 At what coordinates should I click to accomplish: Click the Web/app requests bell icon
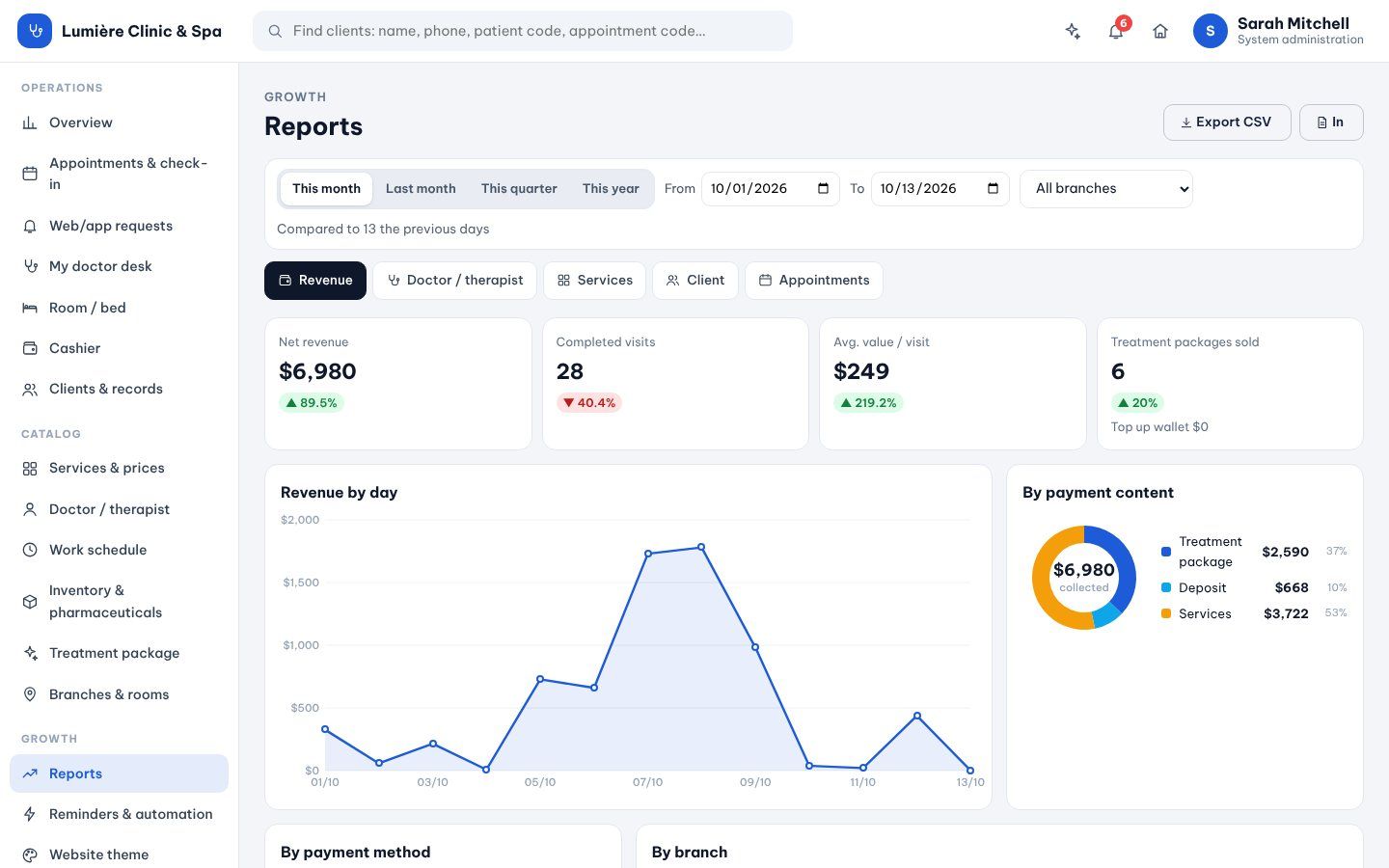pyautogui.click(x=30, y=226)
